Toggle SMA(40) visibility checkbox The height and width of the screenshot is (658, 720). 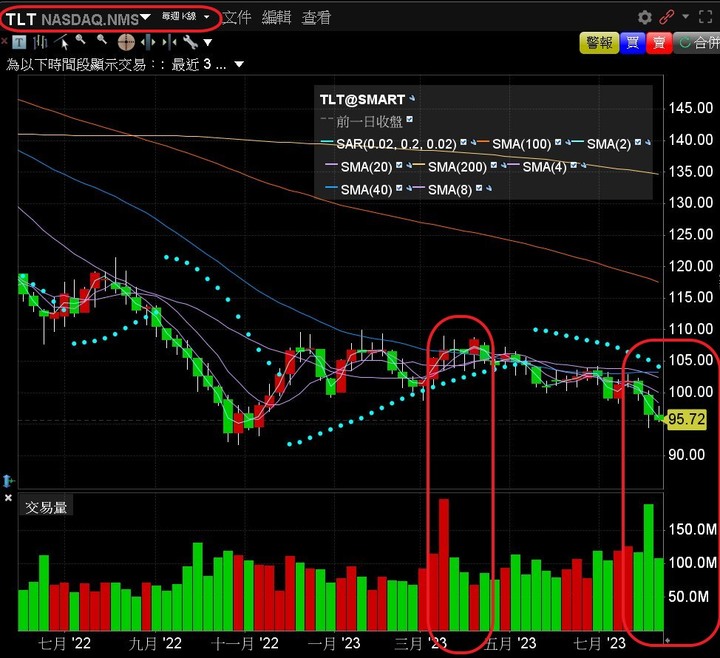[x=399, y=188]
